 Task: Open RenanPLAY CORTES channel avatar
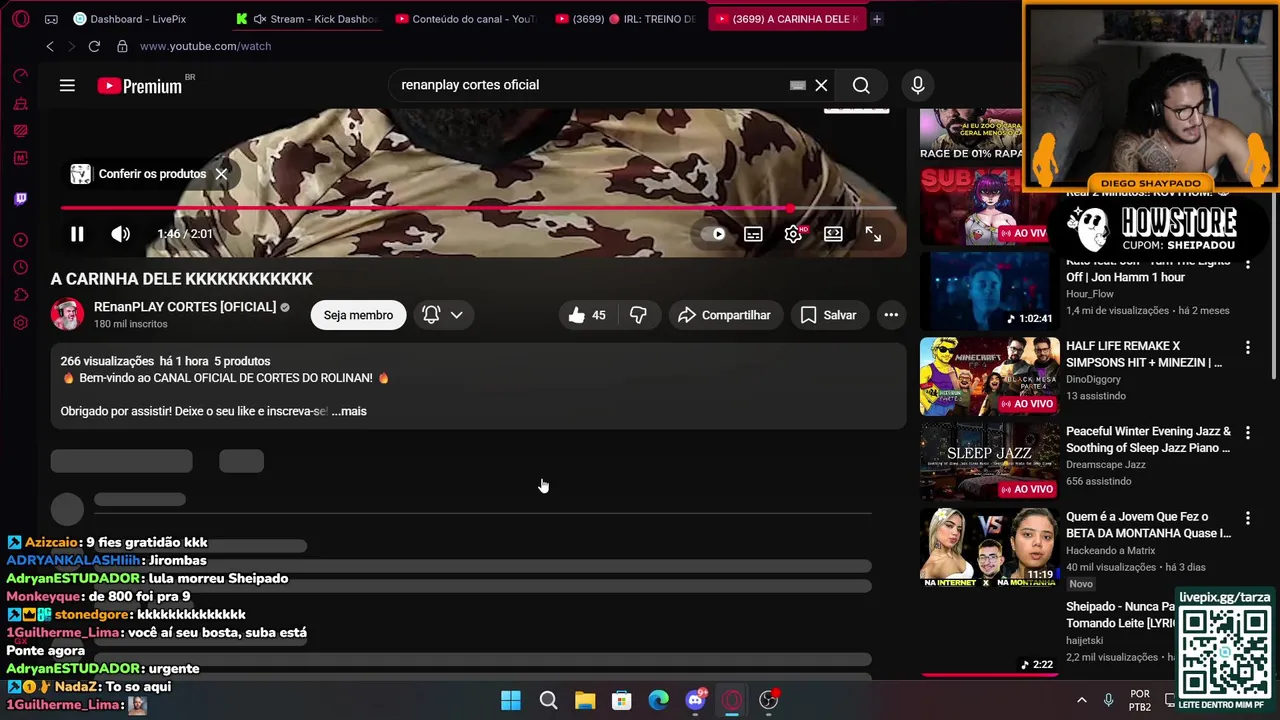tap(68, 314)
